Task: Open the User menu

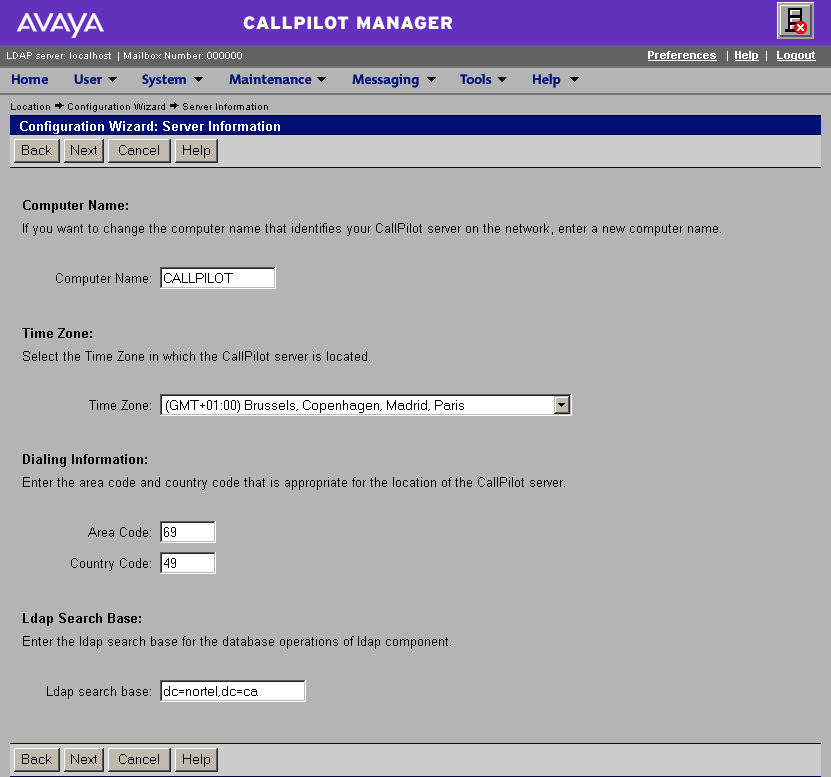Action: pos(88,80)
